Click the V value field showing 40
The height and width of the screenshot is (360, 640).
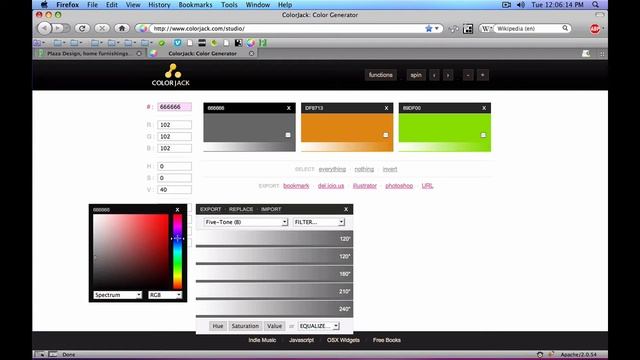(174, 190)
